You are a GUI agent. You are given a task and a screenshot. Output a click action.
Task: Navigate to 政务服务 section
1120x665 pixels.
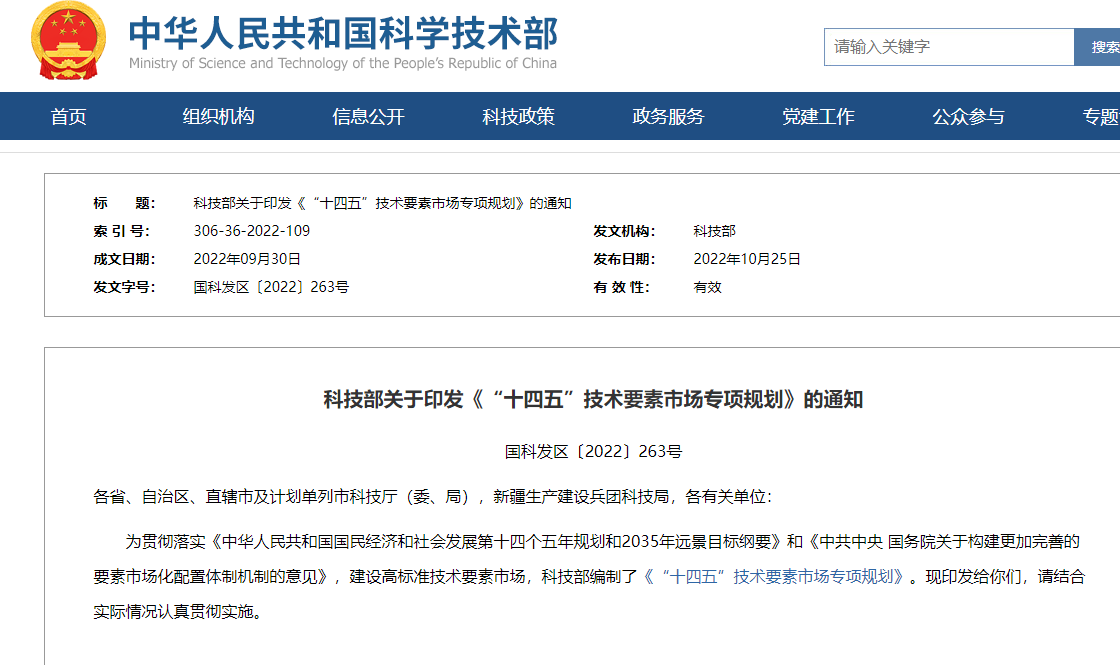pyautogui.click(x=668, y=117)
